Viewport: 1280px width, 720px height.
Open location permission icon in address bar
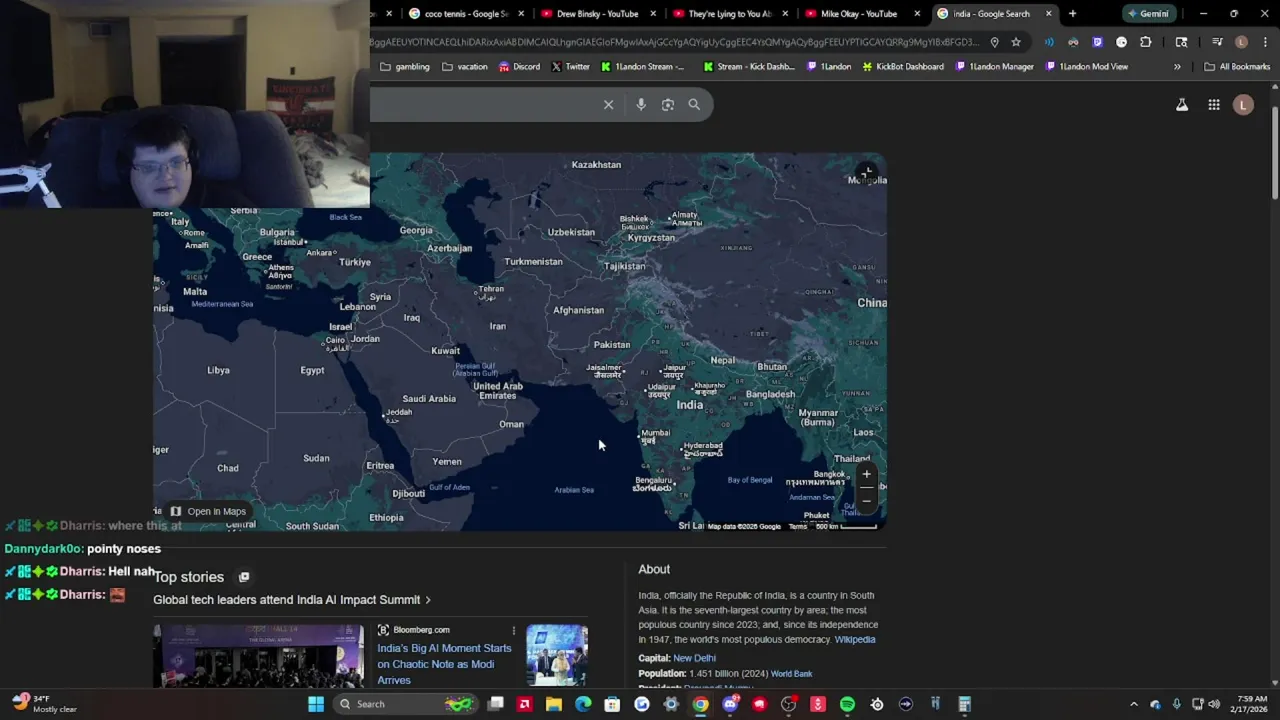[994, 42]
